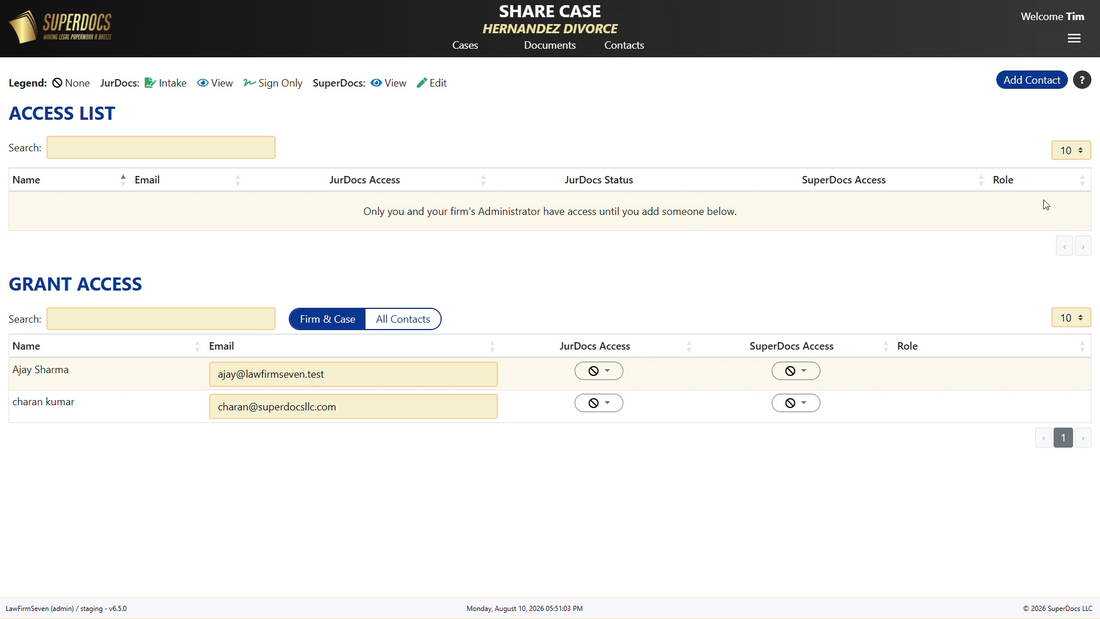The height and width of the screenshot is (619, 1100).
Task: Focus the Access List search field
Action: 161,147
